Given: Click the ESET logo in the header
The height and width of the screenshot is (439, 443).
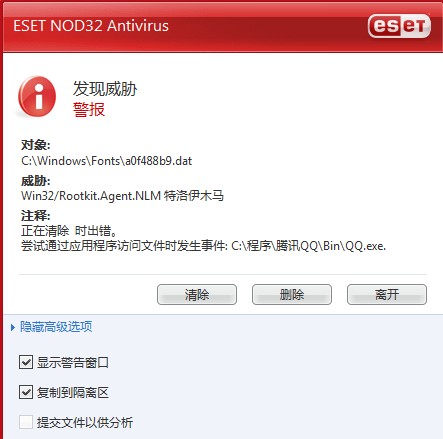Looking at the screenshot, I should 399,26.
